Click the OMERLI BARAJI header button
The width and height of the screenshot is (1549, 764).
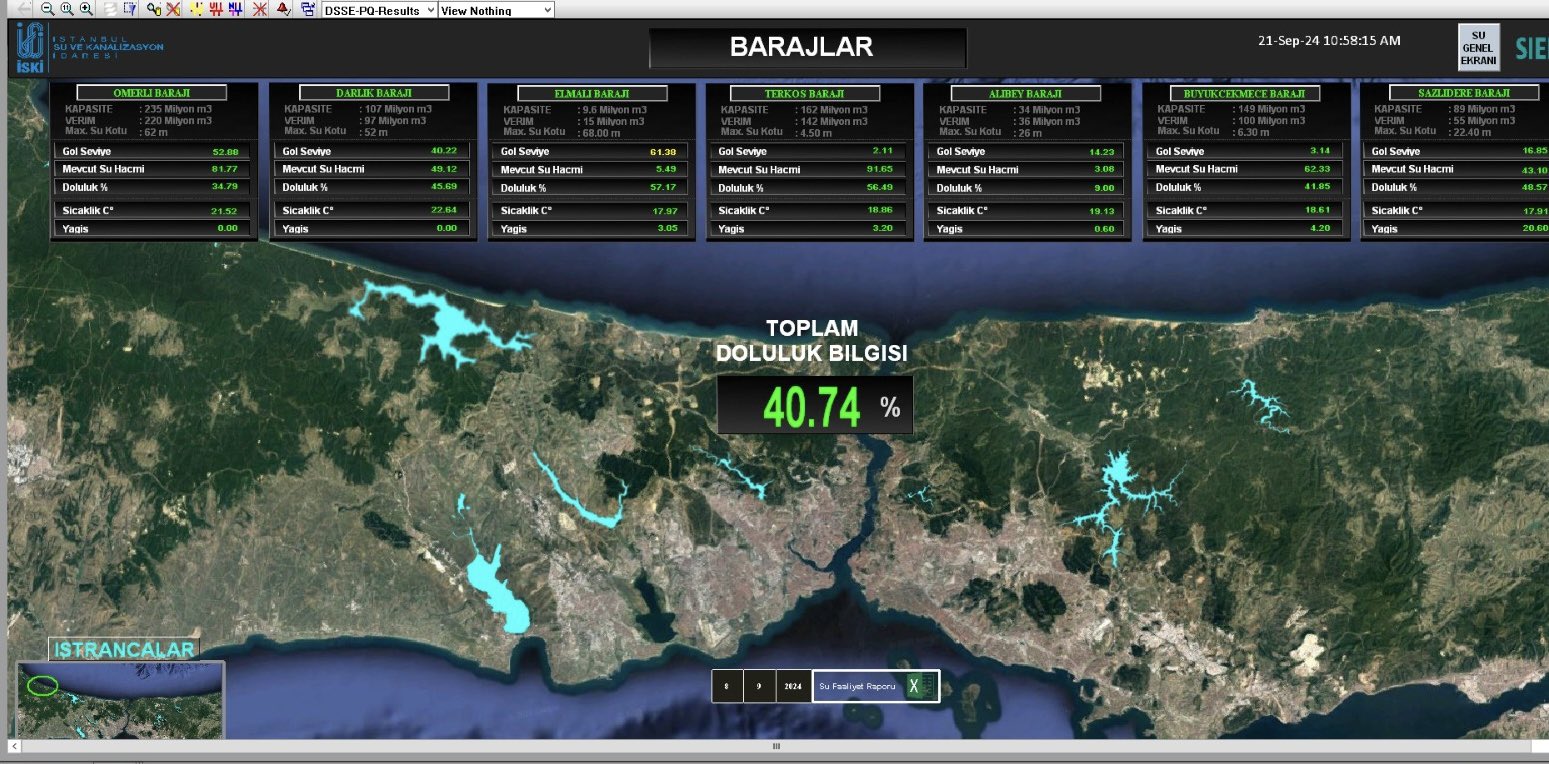coord(152,93)
